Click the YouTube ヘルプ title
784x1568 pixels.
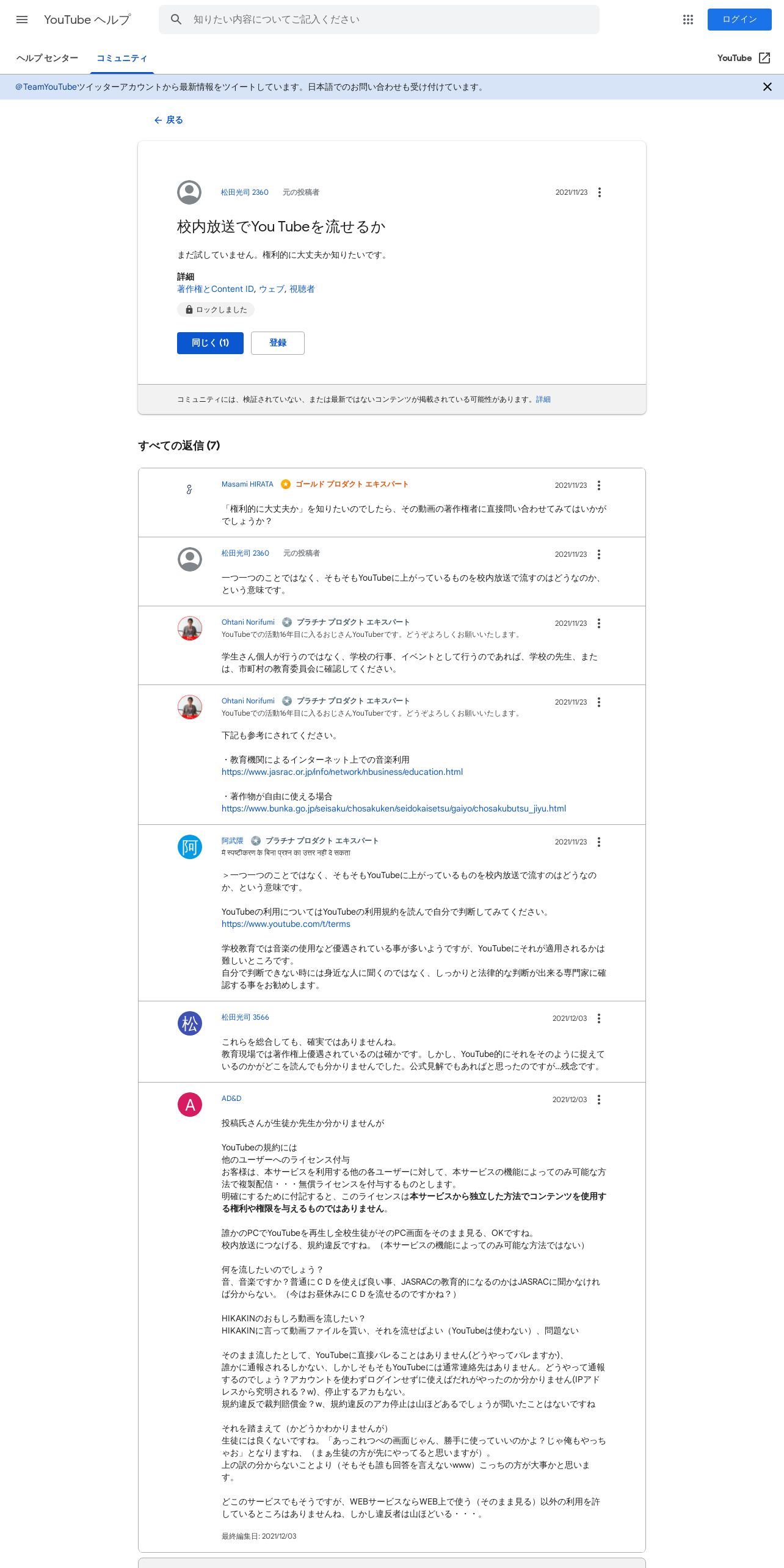point(87,20)
